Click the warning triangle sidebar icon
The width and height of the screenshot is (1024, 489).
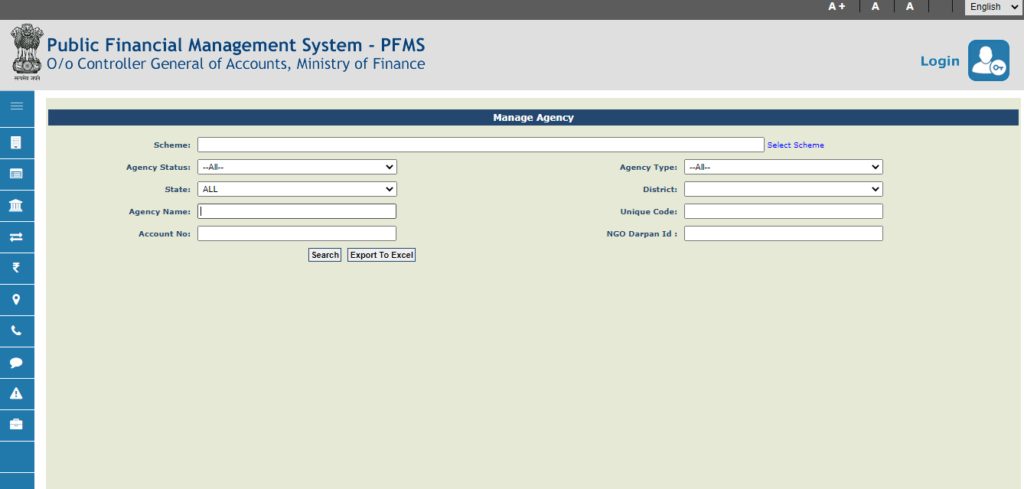coord(16,394)
